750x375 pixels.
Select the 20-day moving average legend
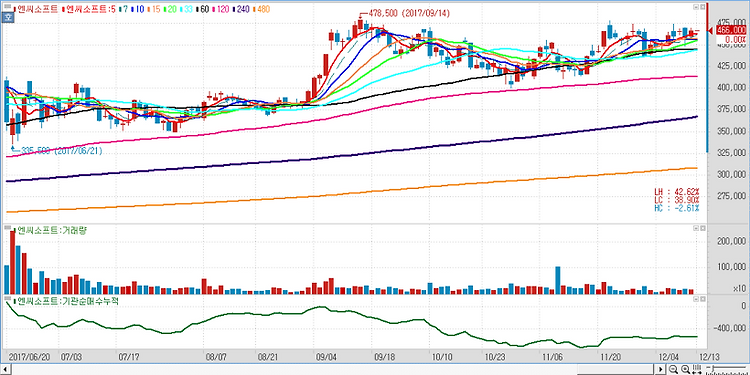click(x=170, y=9)
